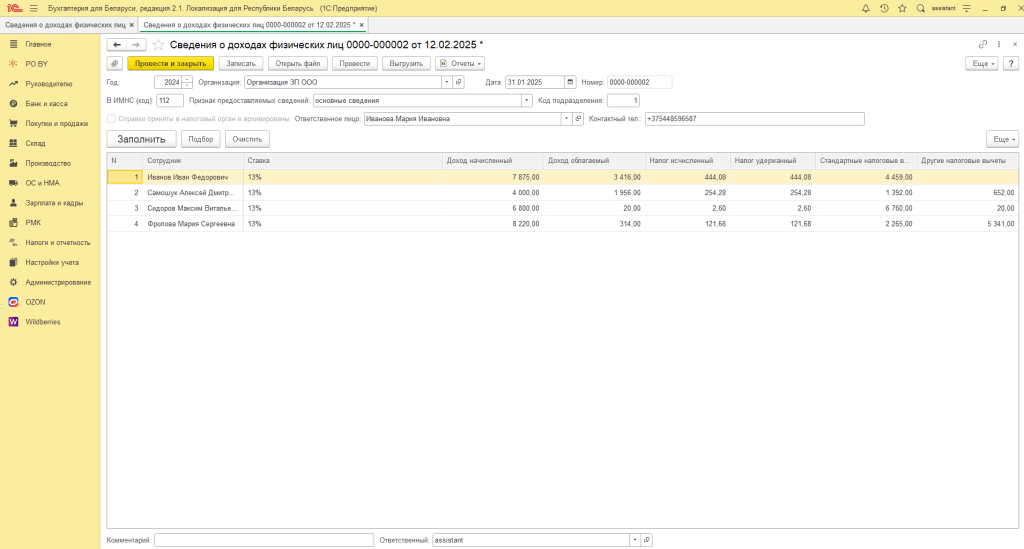Open Покупки и продажи section
This screenshot has width=1024, height=549.
coord(56,123)
